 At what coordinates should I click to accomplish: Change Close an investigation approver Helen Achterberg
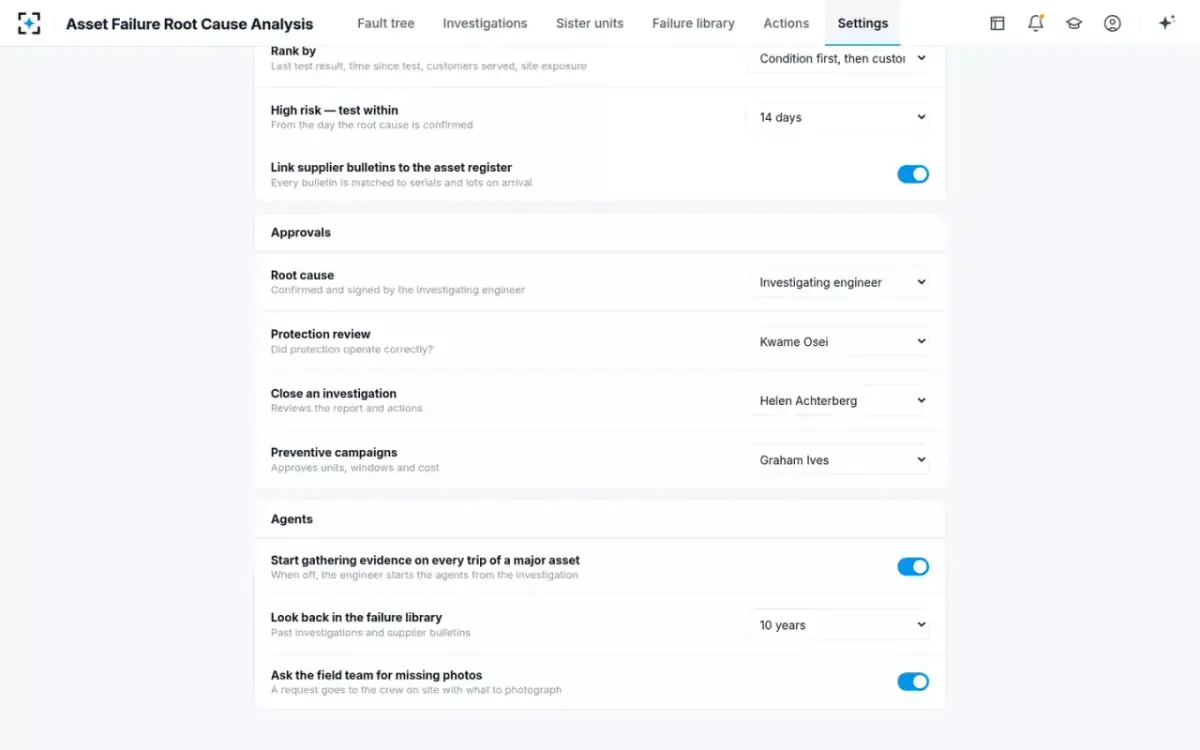(x=838, y=400)
